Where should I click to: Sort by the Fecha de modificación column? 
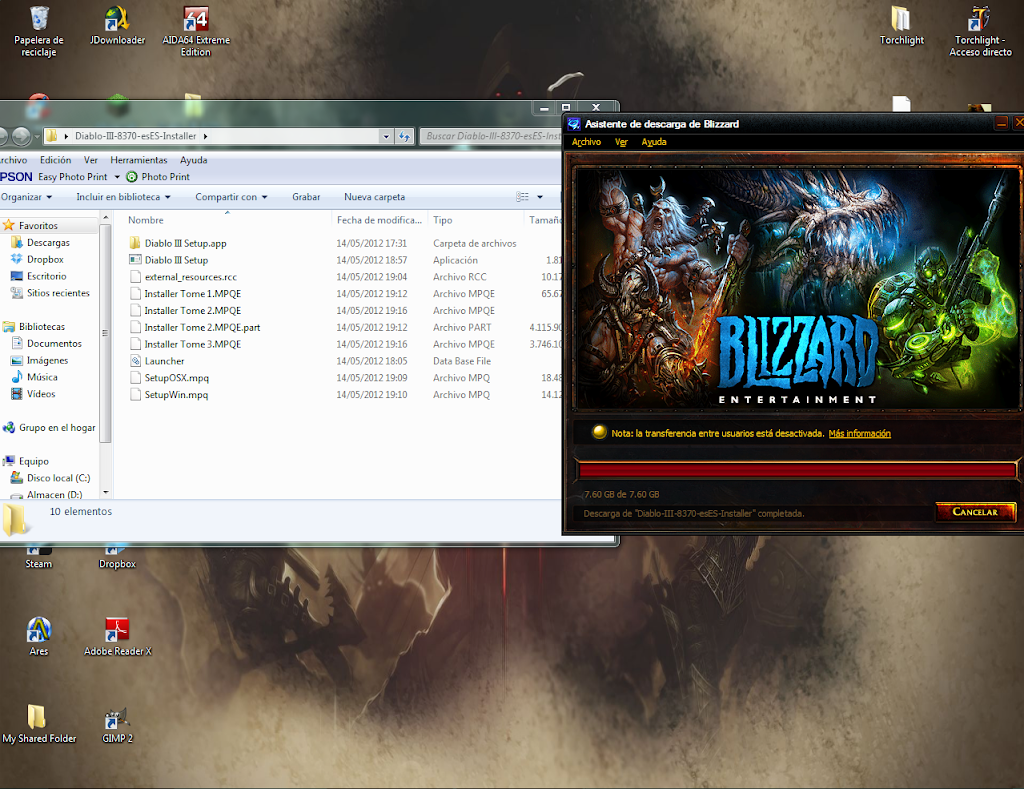tap(379, 220)
